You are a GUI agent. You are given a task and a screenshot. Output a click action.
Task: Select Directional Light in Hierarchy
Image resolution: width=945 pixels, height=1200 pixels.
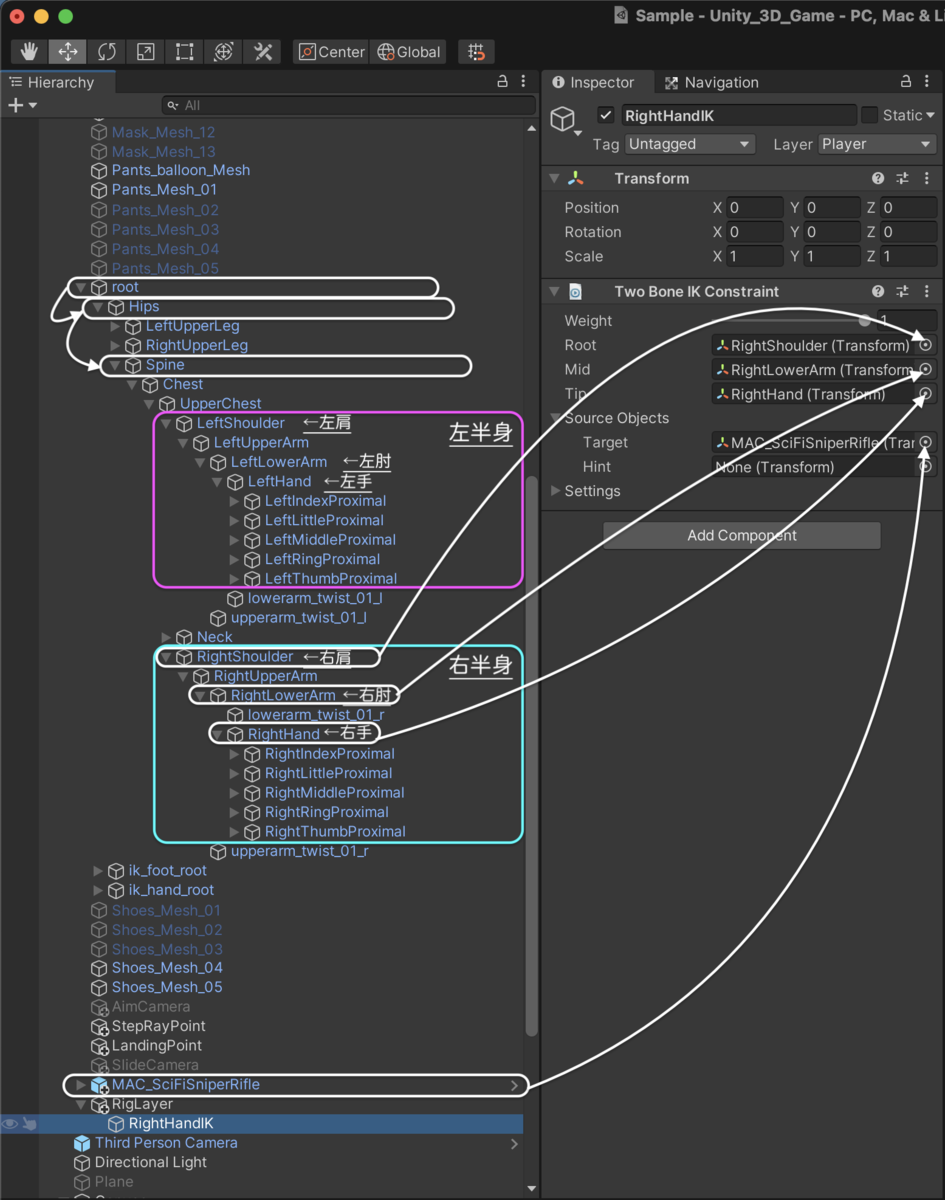click(x=151, y=1162)
